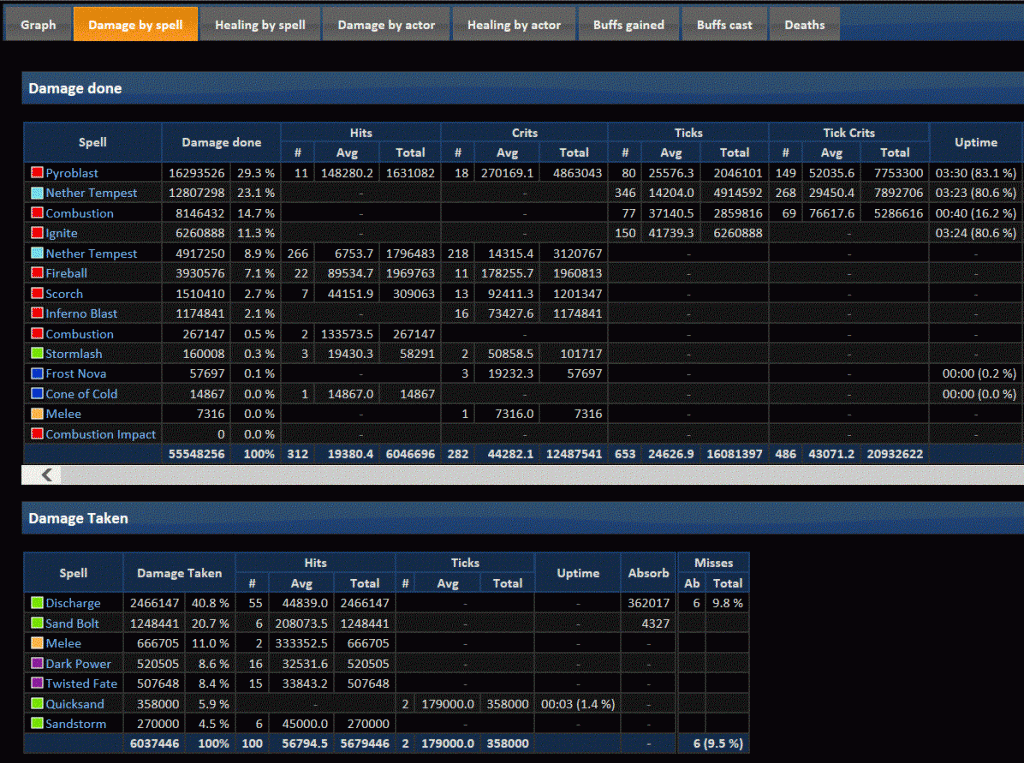Sort by the Crits column header
Viewport: 1024px width, 763px height.
click(524, 133)
